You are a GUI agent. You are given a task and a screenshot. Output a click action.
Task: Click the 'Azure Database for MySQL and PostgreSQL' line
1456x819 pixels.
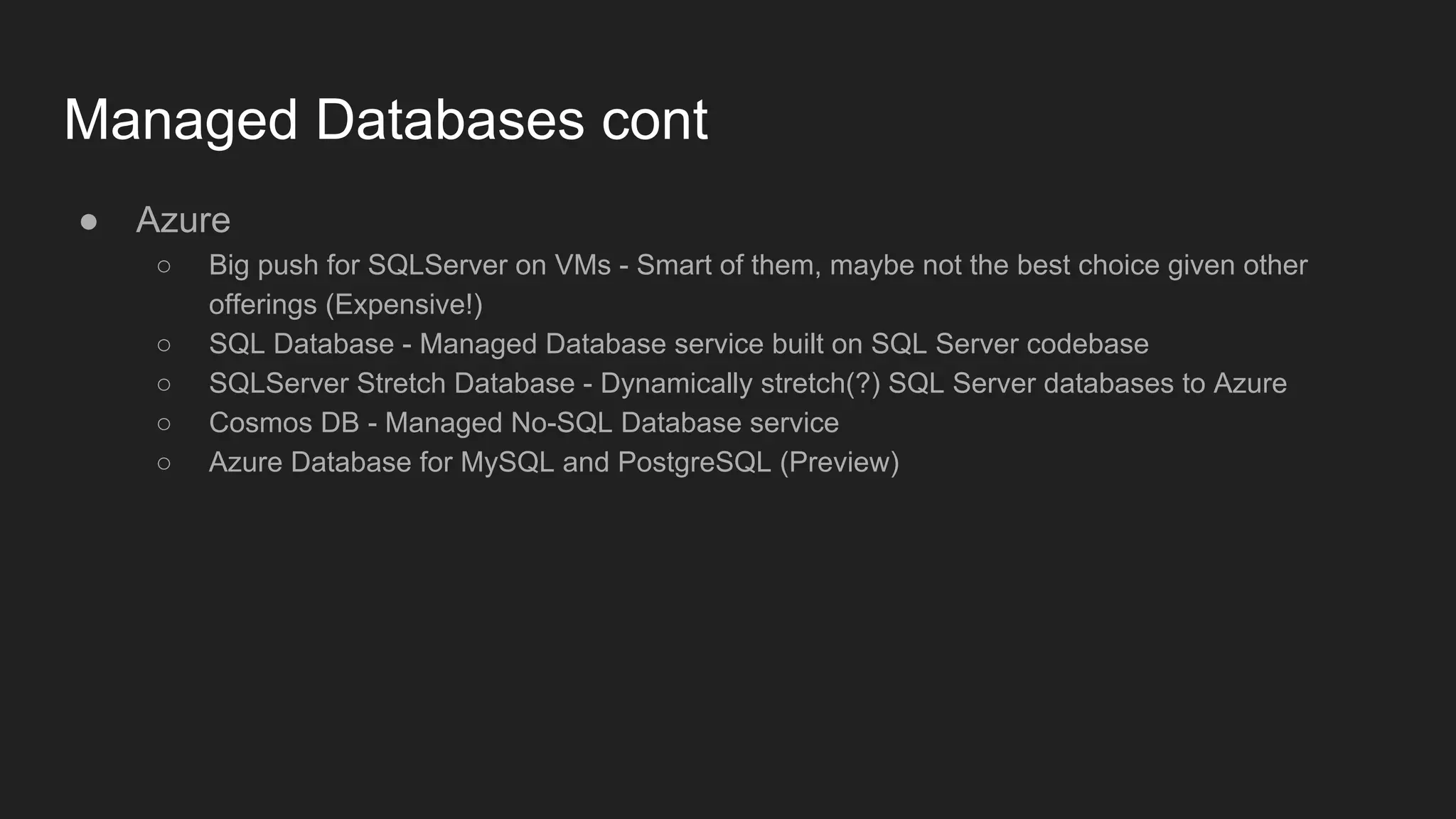coord(554,463)
